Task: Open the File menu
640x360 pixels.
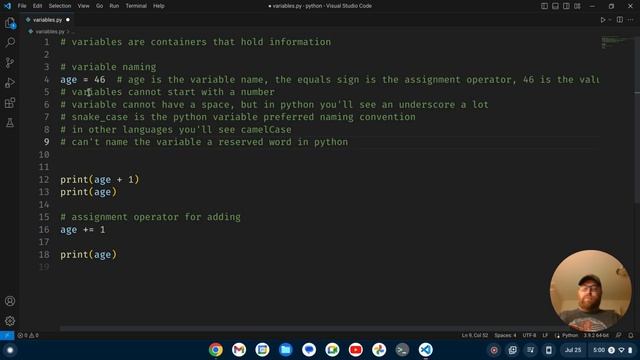Action: click(x=22, y=6)
